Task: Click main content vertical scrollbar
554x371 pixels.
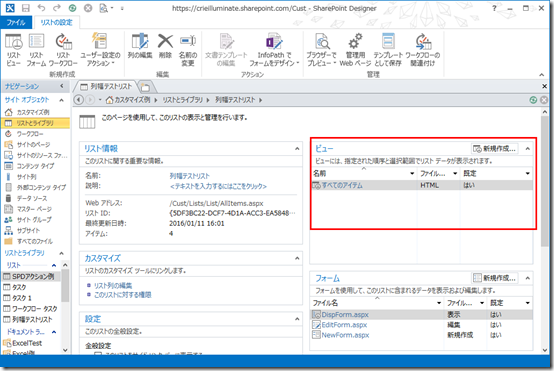Action: point(544,182)
